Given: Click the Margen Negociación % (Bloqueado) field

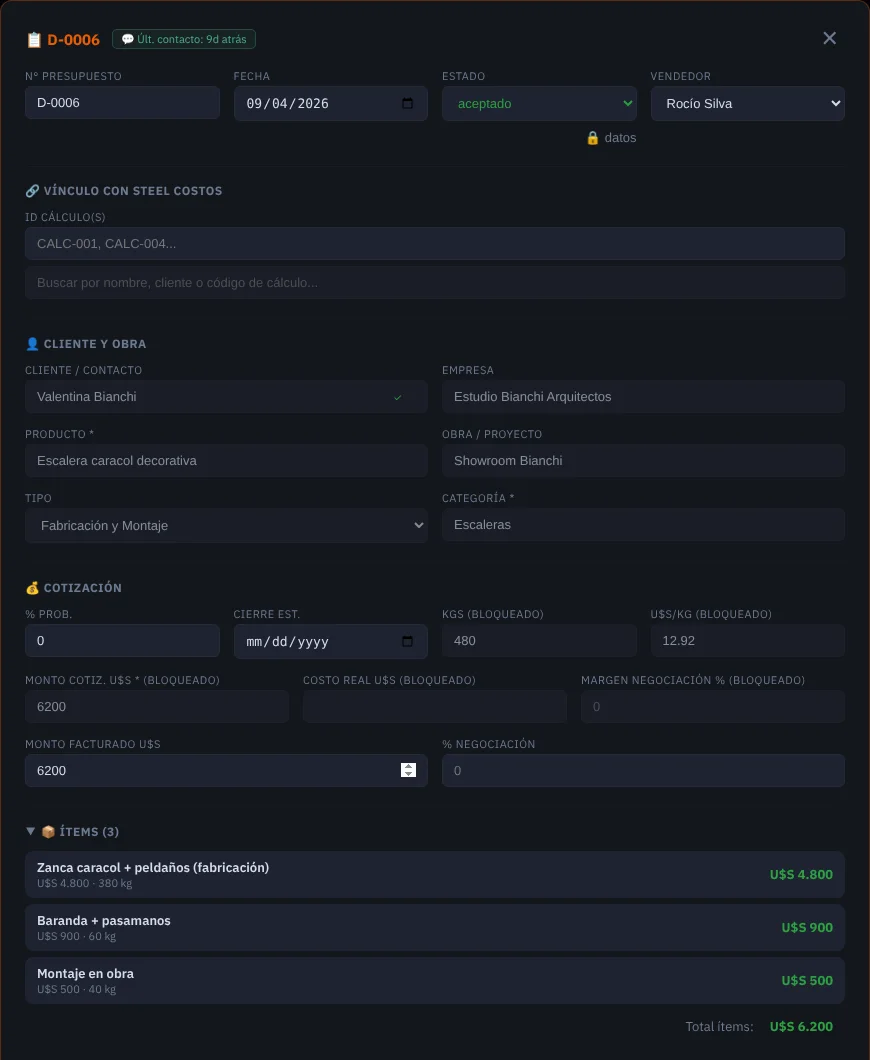Looking at the screenshot, I should click(713, 706).
